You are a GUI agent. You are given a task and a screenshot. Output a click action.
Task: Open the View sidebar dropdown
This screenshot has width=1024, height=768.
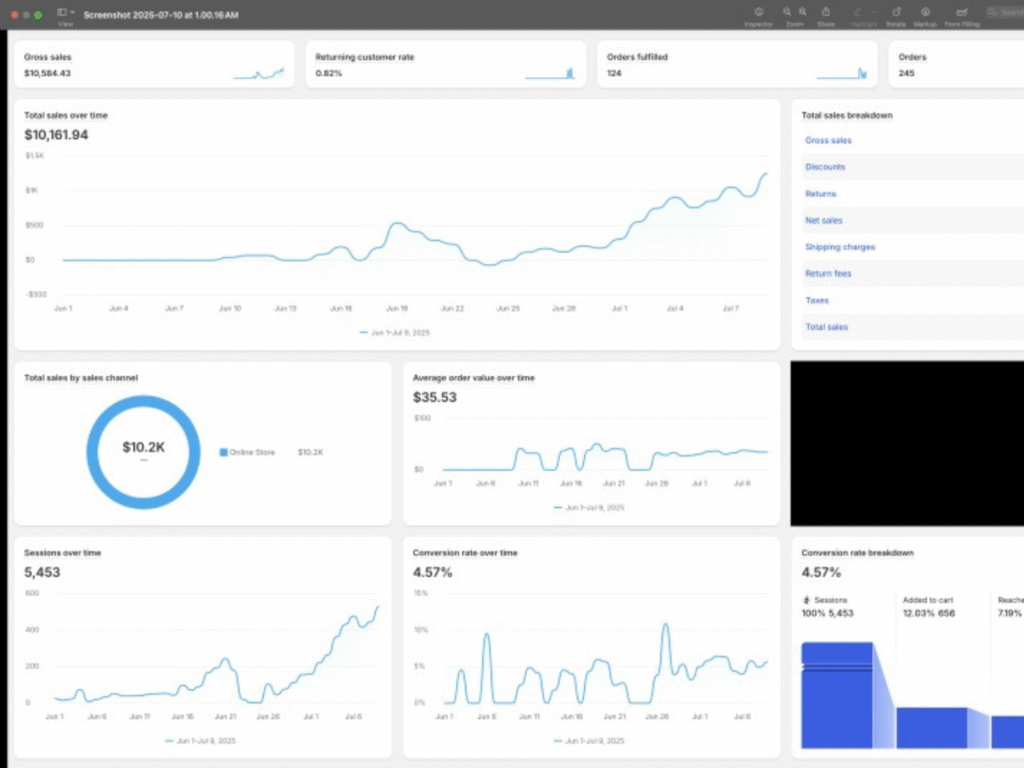click(65, 12)
